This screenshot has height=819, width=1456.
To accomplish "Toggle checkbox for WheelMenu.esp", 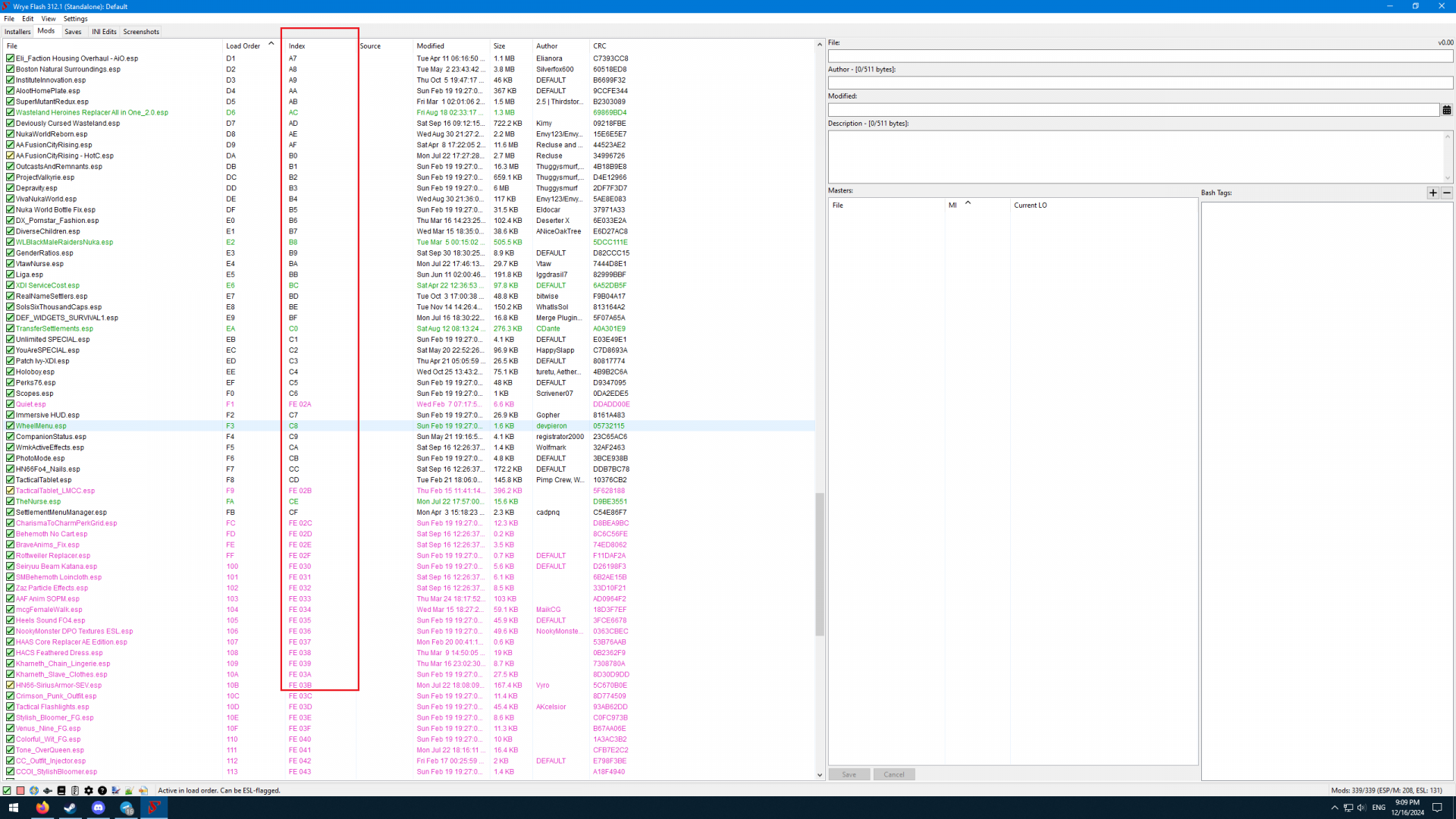I will click(x=10, y=425).
